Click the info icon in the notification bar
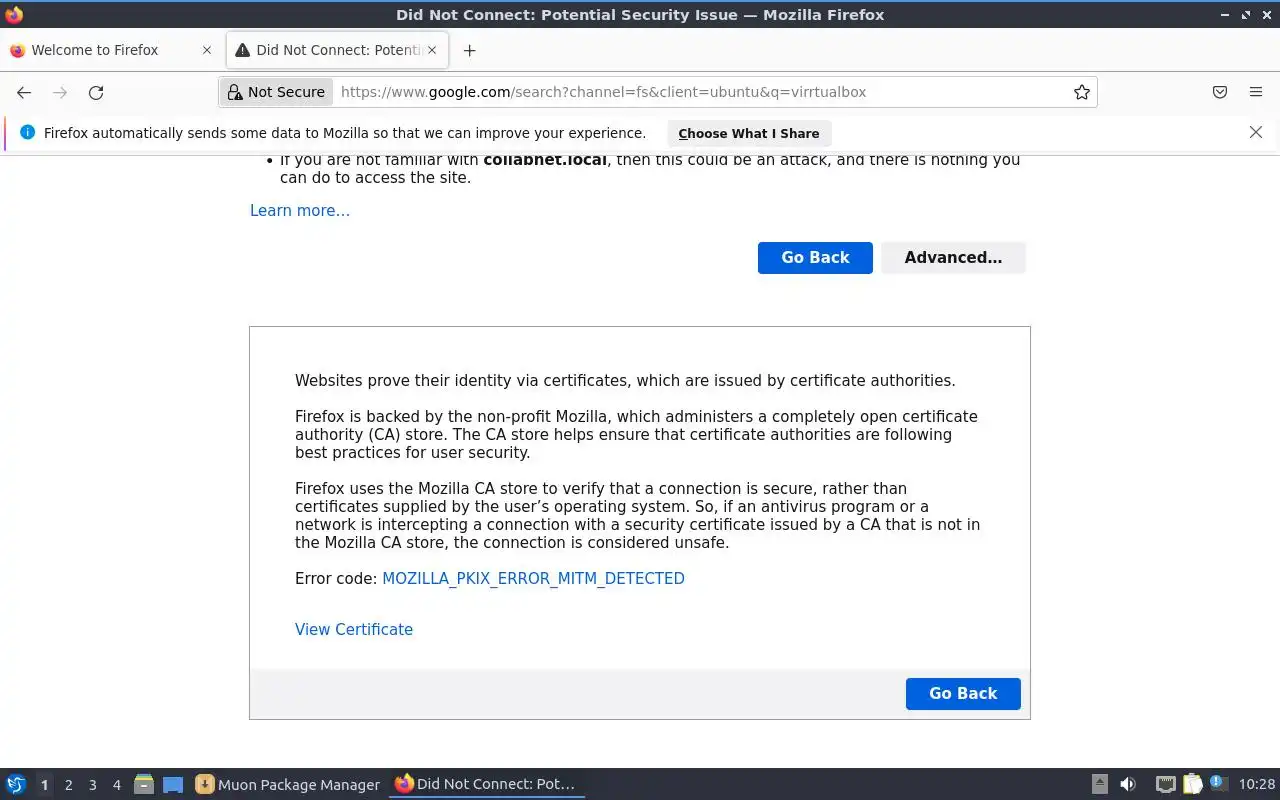The image size is (1280, 800). 27,133
